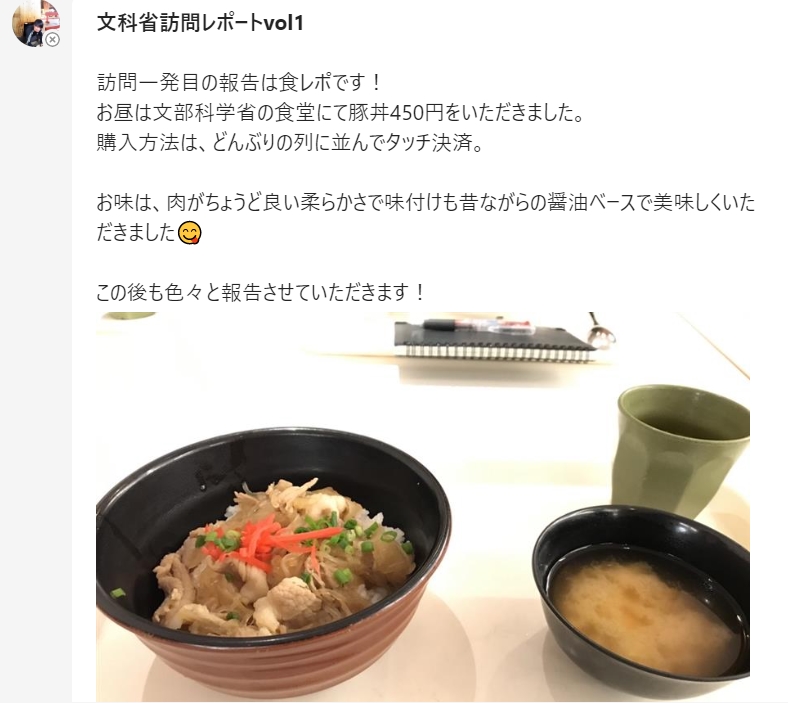
Task: Click the closing line この後も色々と報告させていただきます！
Action: coord(261,292)
